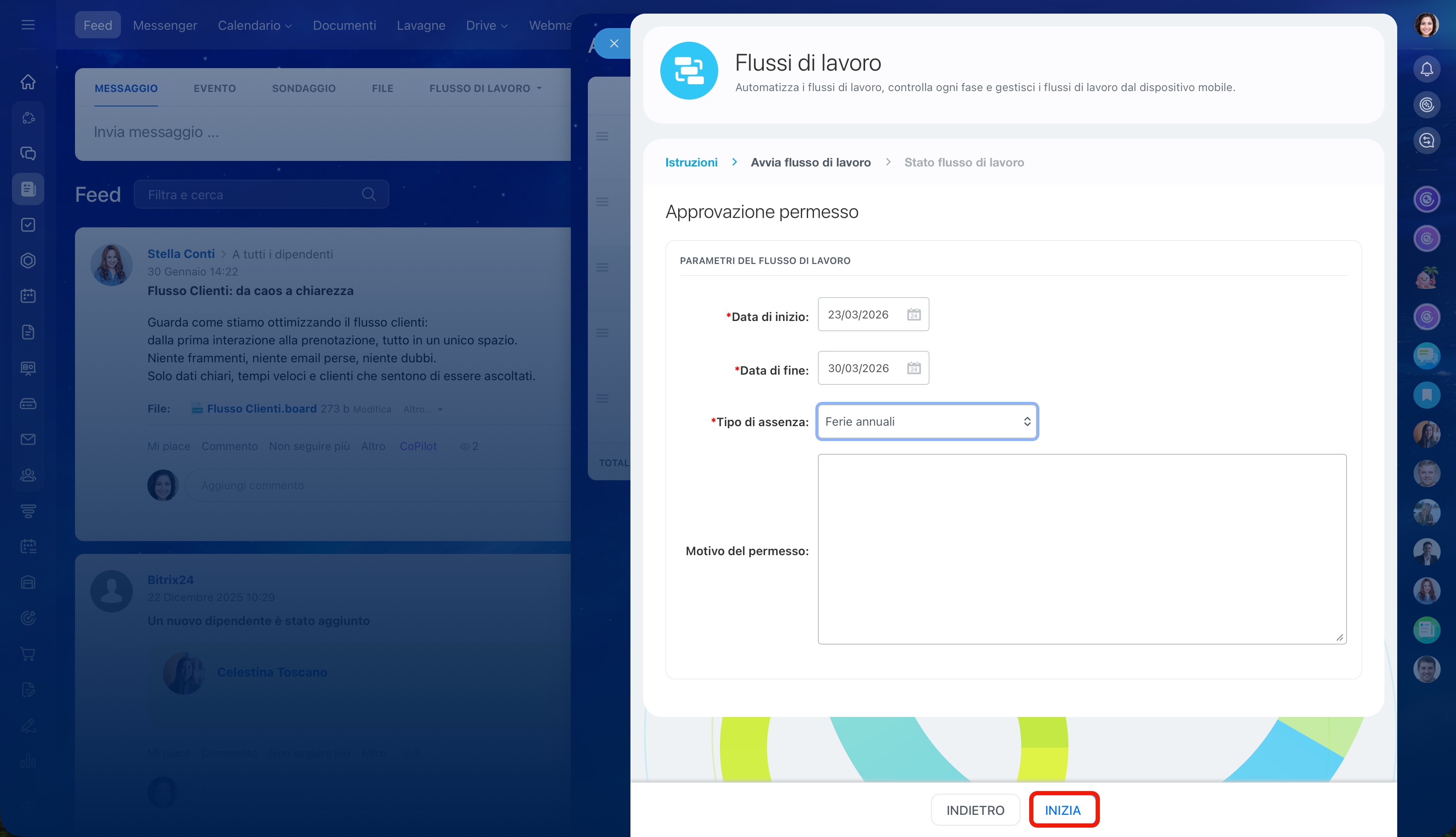Image resolution: width=1456 pixels, height=837 pixels.
Task: Click the bookmark icon in the right panel
Action: point(1426,395)
